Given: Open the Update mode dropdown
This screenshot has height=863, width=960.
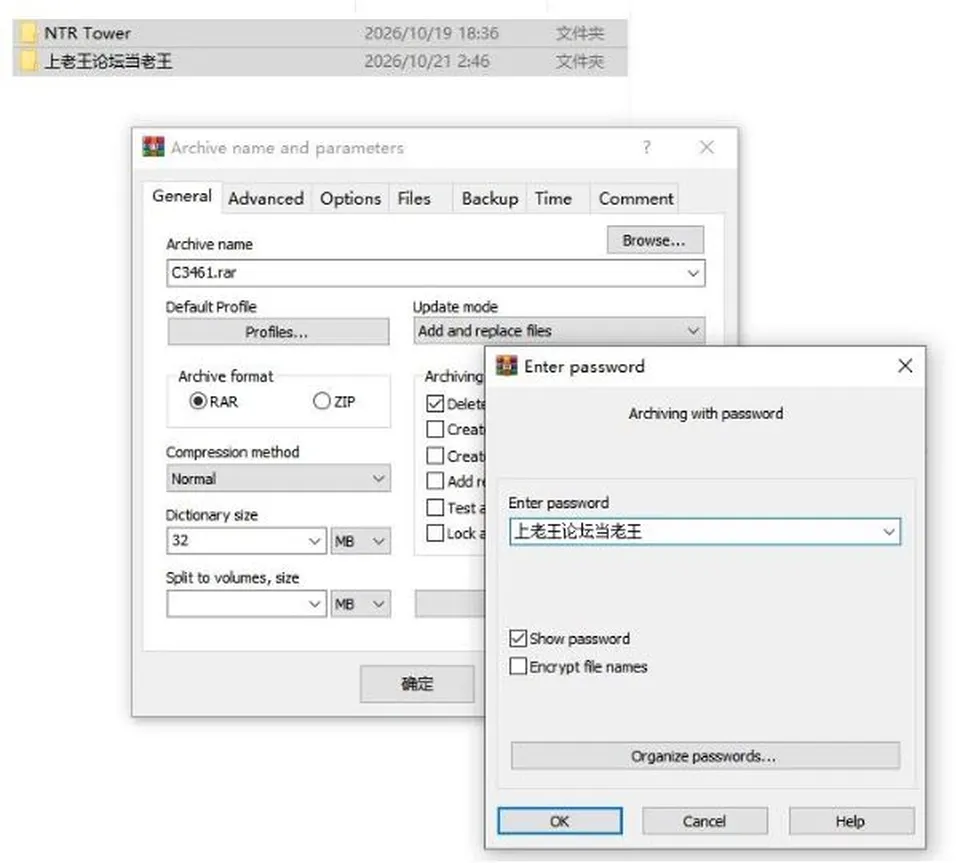Looking at the screenshot, I should pyautogui.click(x=559, y=331).
